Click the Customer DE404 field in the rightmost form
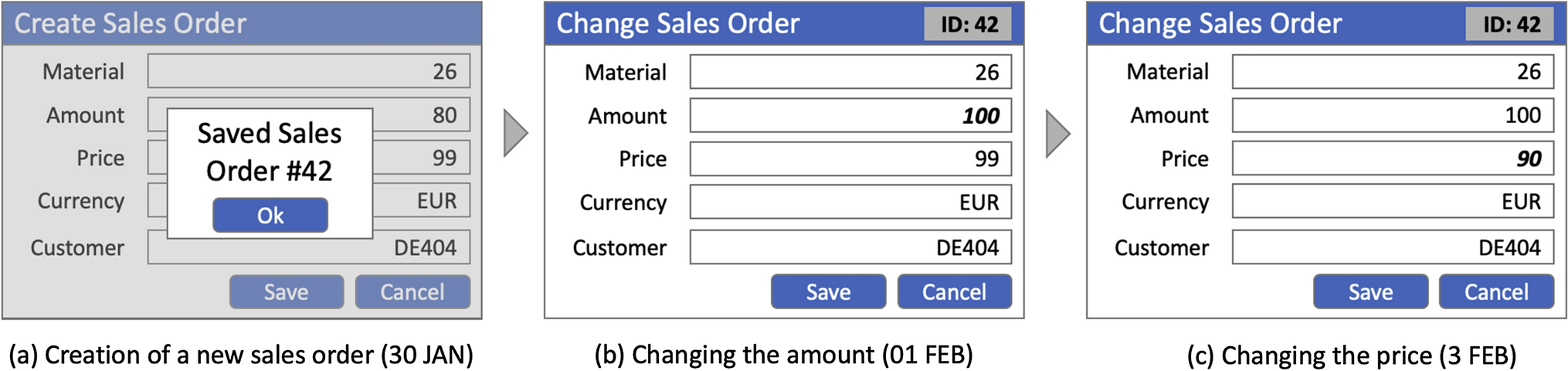 [1393, 247]
